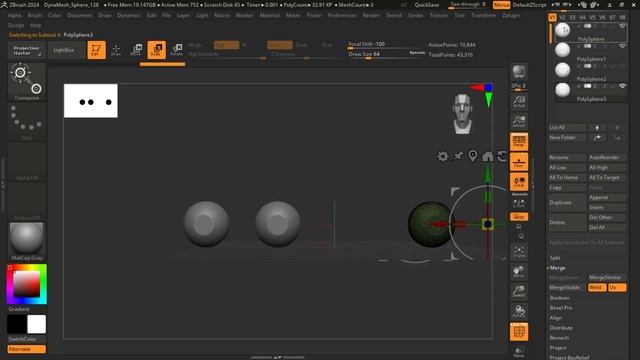The image size is (640, 360).
Task: Open the Brush menu
Action: [35, 15]
